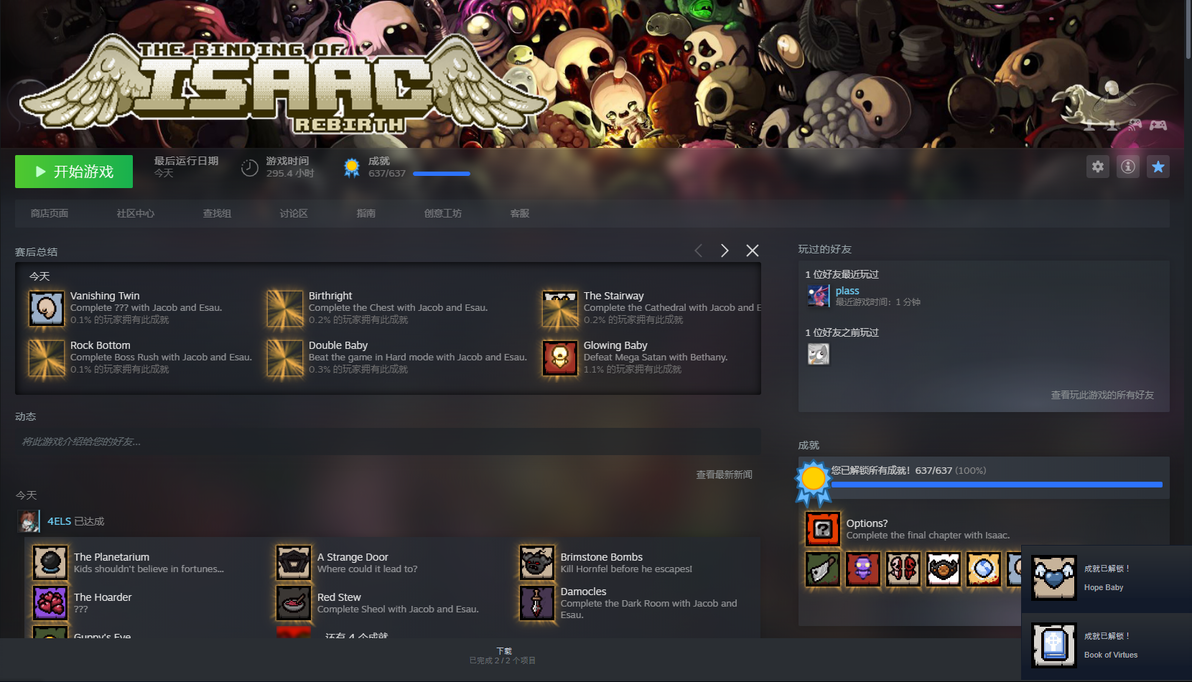The width and height of the screenshot is (1192, 682).
Task: Open game settings gear icon
Action: (1098, 167)
